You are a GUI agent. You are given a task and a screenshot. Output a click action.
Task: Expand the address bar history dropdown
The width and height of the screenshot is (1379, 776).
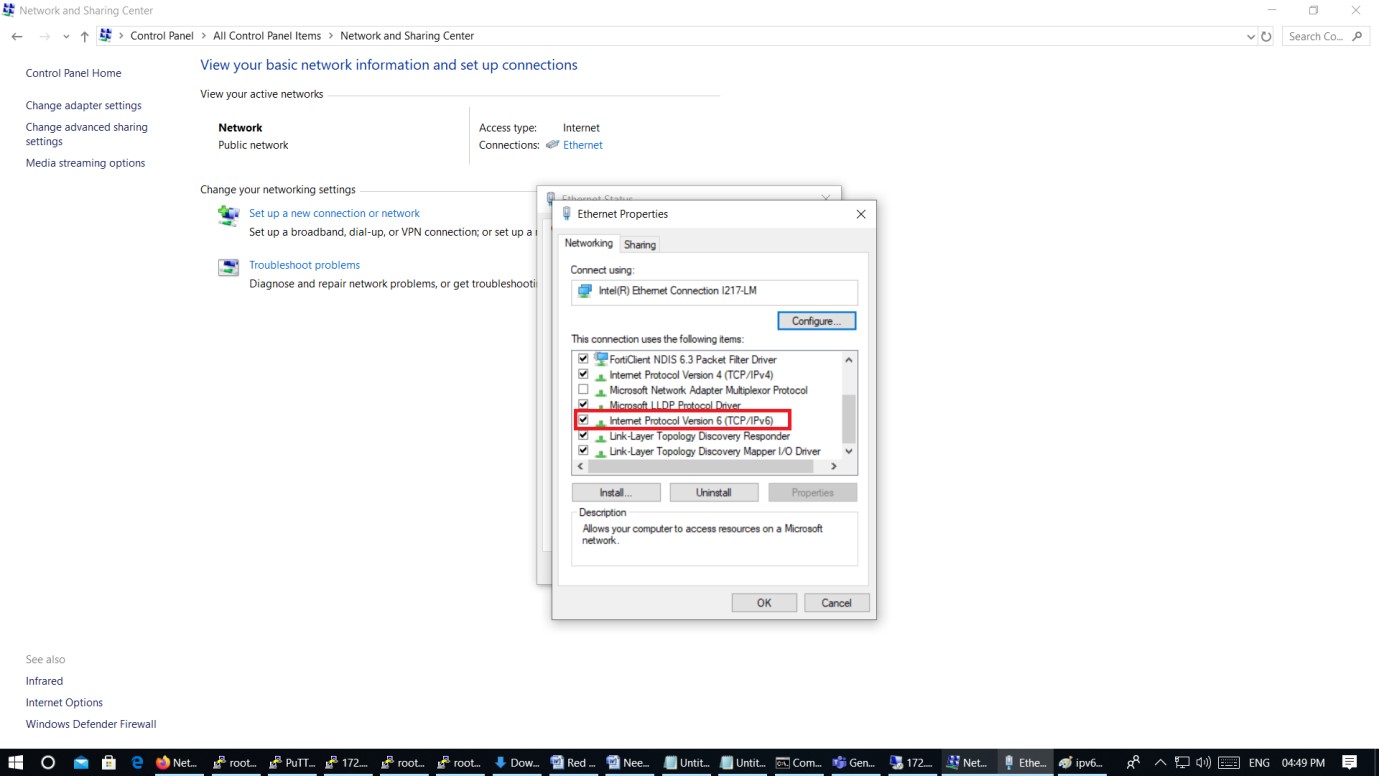click(x=1251, y=37)
